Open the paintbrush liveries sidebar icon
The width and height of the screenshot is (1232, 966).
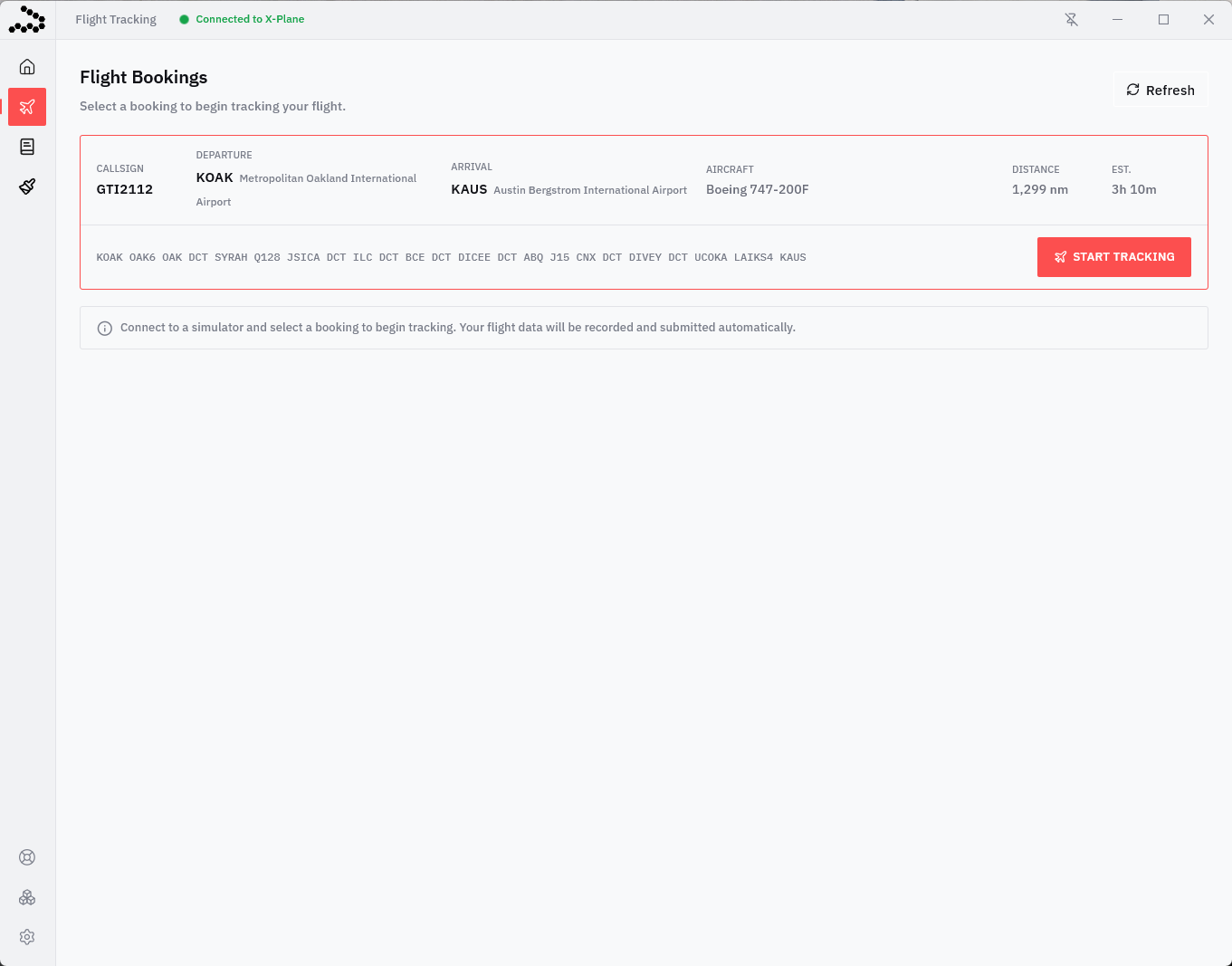coord(27,187)
